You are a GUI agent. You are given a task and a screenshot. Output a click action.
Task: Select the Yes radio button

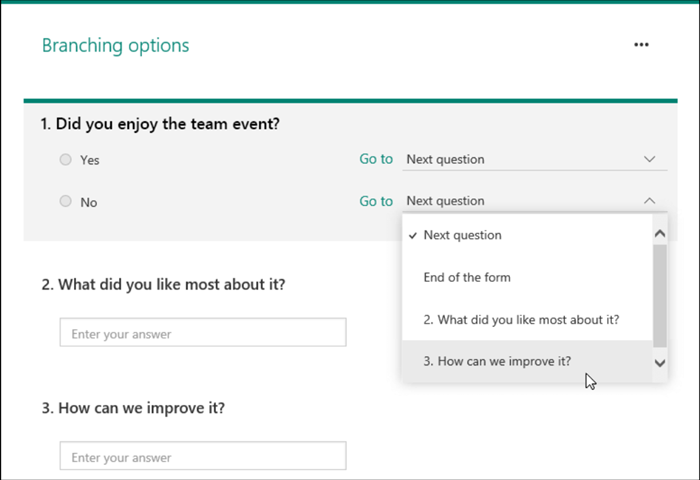pyautogui.click(x=66, y=159)
